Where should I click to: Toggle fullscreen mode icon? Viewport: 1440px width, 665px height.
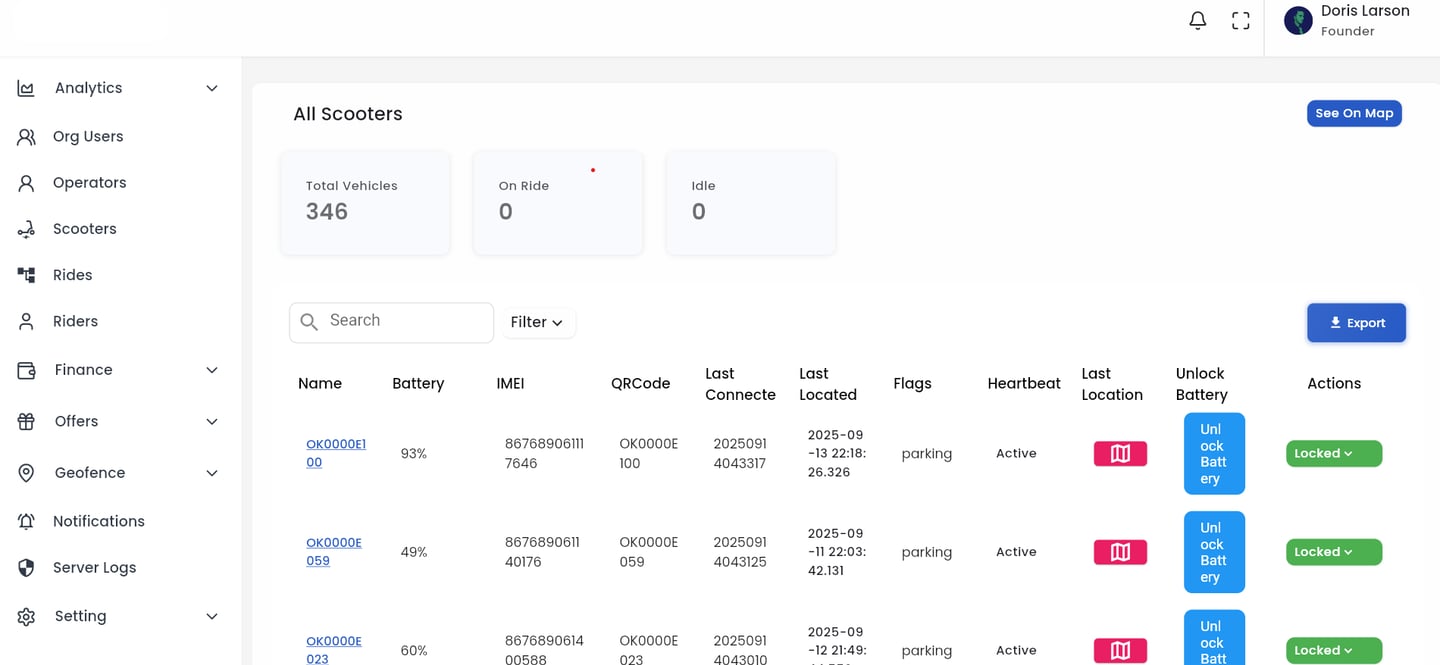1241,21
